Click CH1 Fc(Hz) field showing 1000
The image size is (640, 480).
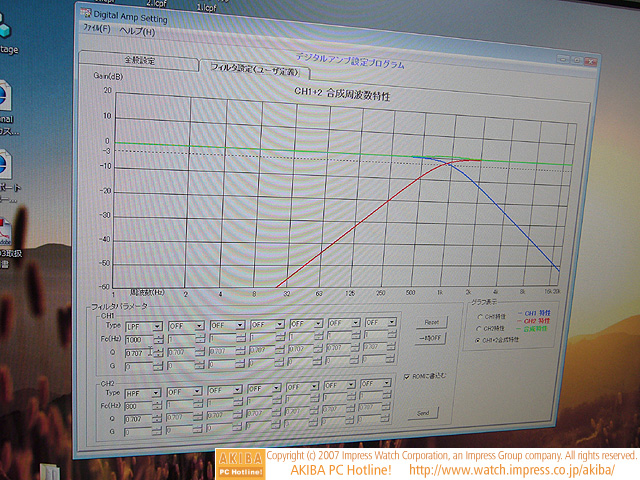(137, 338)
